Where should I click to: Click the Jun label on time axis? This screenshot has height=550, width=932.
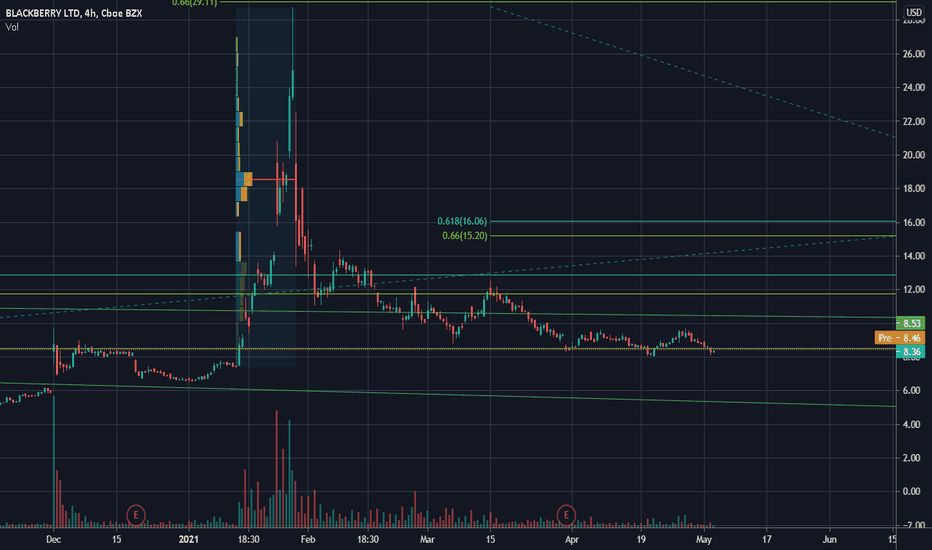tap(829, 540)
